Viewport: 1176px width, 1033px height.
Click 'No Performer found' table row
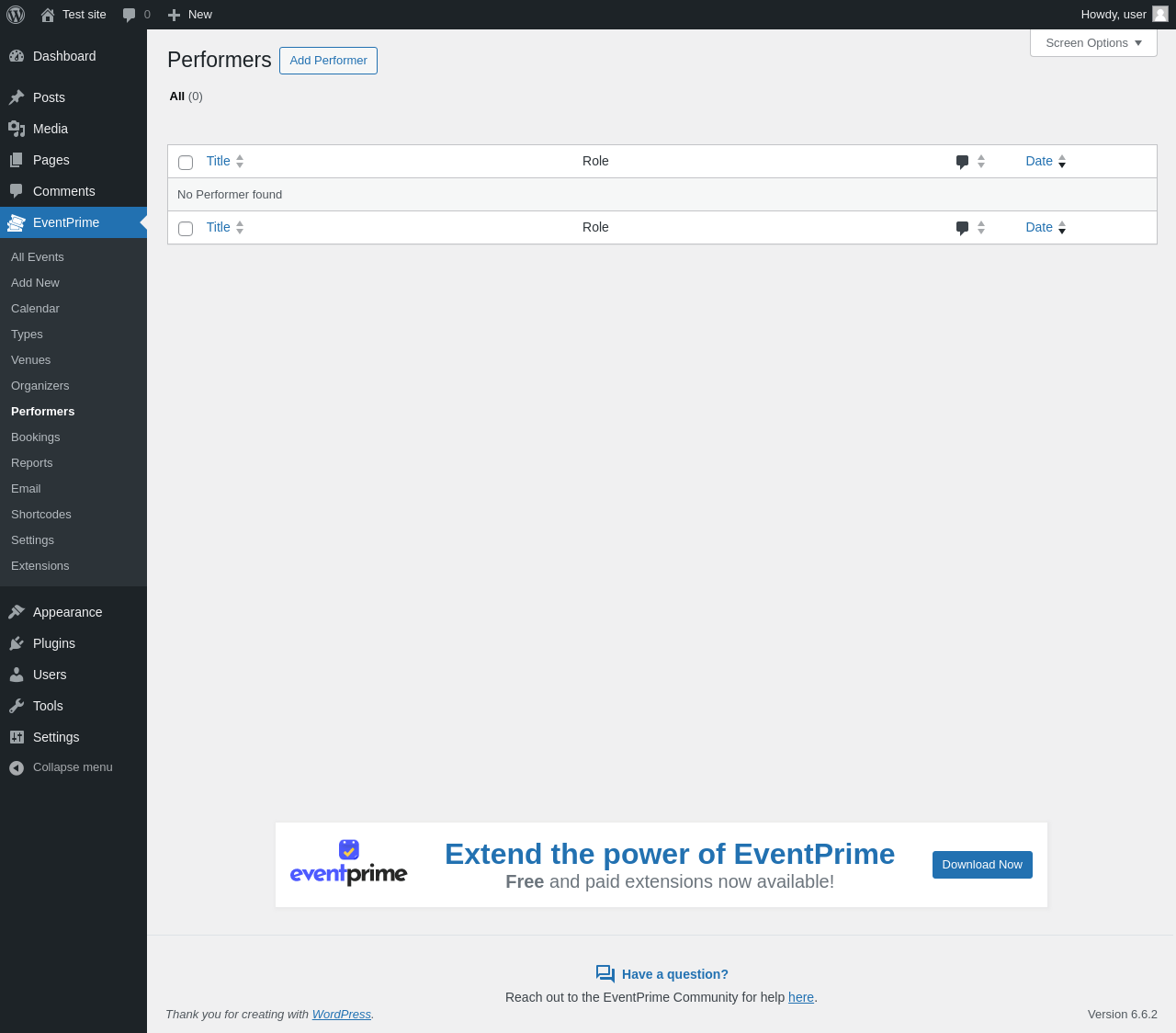(662, 195)
